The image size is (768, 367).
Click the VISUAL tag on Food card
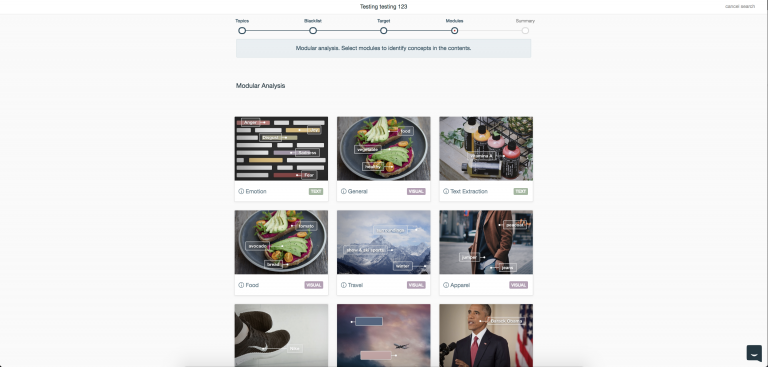tap(313, 285)
